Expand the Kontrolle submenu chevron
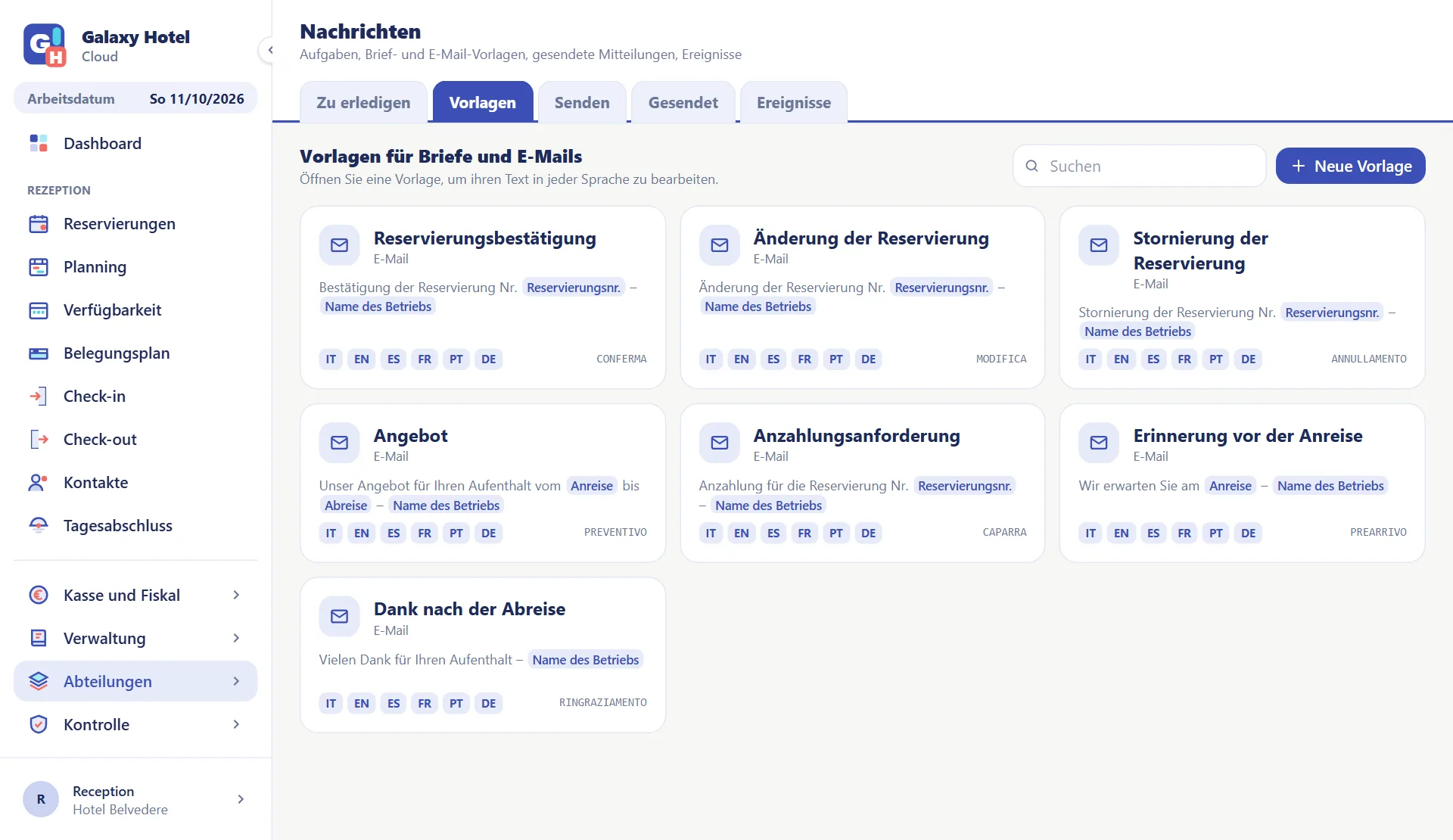 point(236,724)
